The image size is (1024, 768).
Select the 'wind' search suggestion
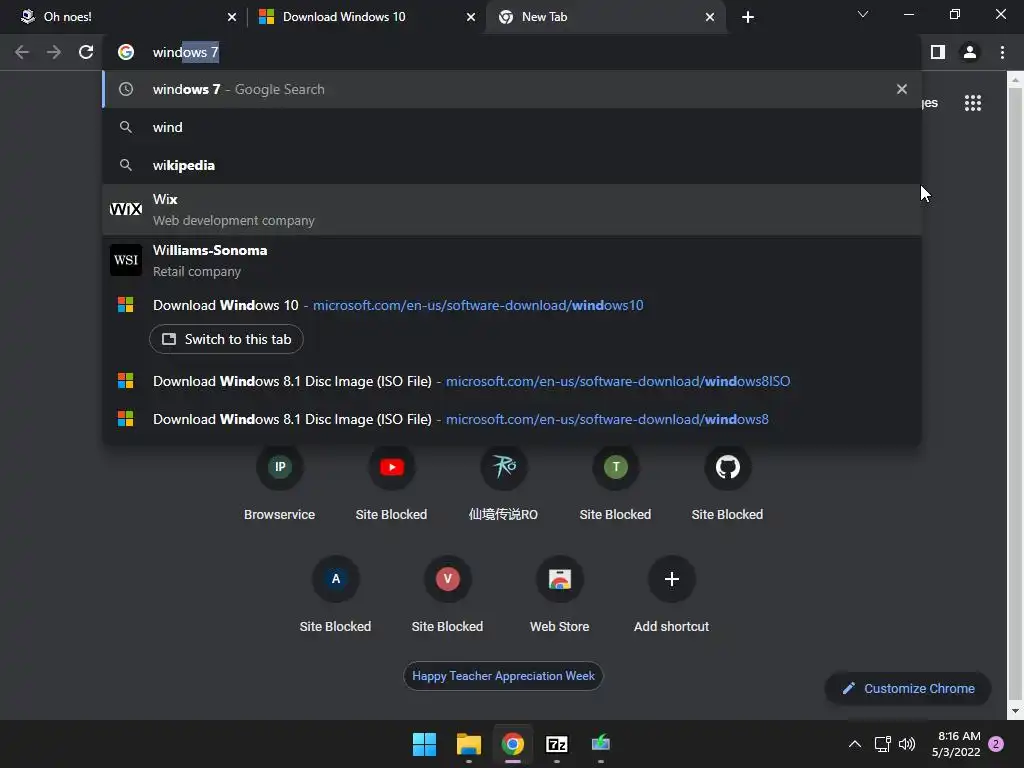pos(512,127)
